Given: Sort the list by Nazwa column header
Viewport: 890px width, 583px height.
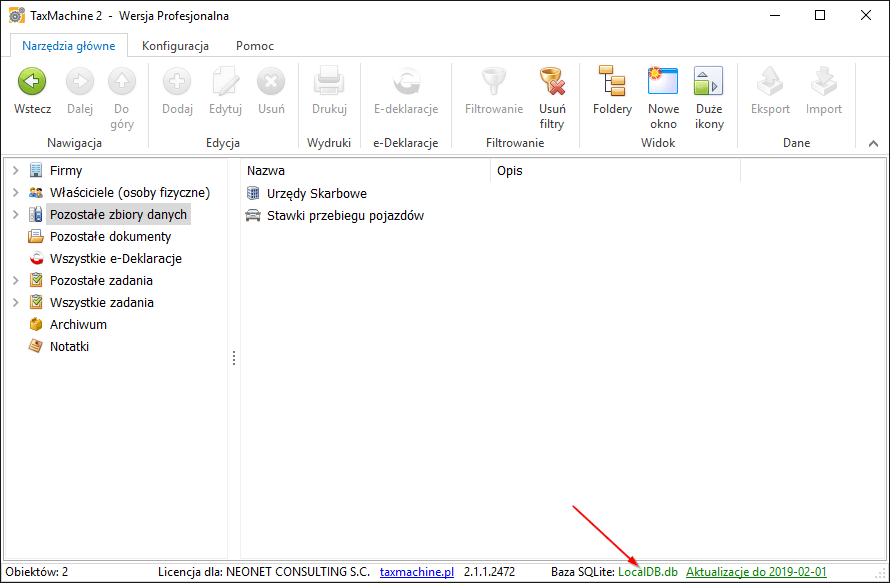Looking at the screenshot, I should tap(360, 171).
